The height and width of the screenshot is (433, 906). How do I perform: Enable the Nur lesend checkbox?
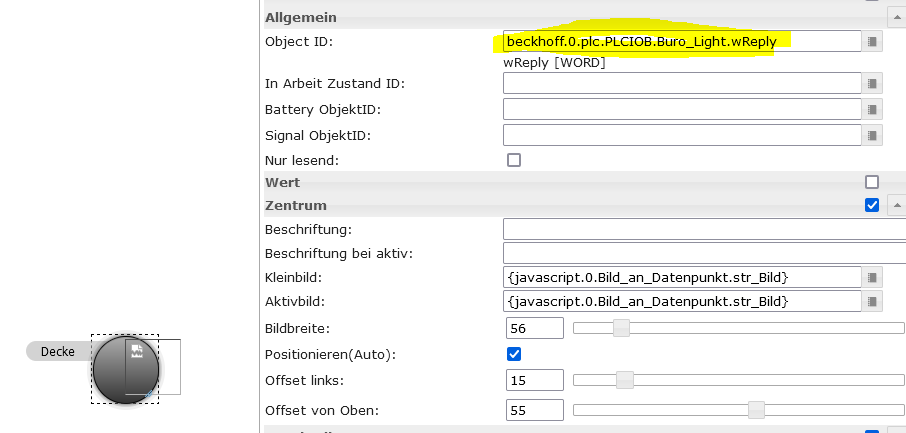pos(514,160)
